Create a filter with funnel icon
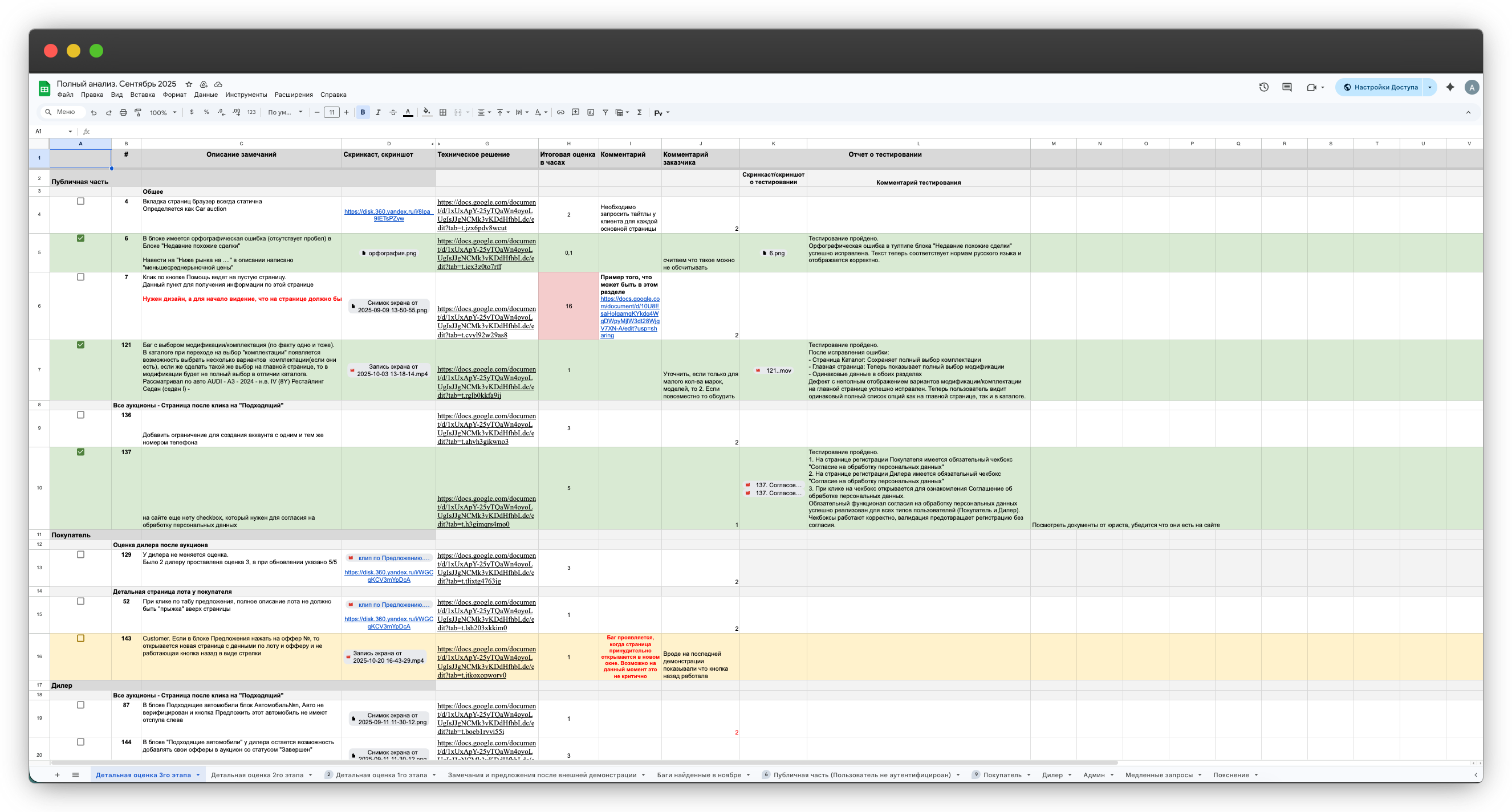This screenshot has width=1512, height=812. coord(605,113)
